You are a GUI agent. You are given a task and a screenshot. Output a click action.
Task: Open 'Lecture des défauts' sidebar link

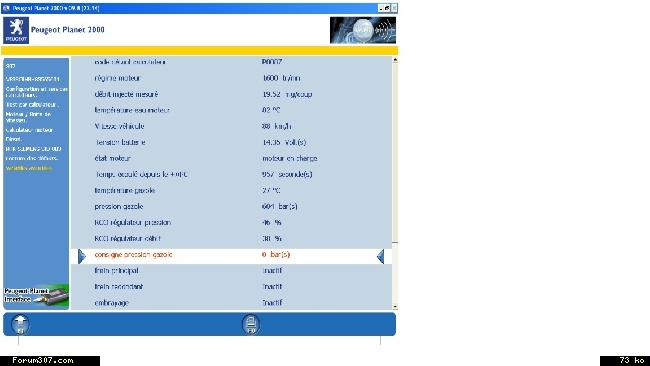tap(32, 158)
